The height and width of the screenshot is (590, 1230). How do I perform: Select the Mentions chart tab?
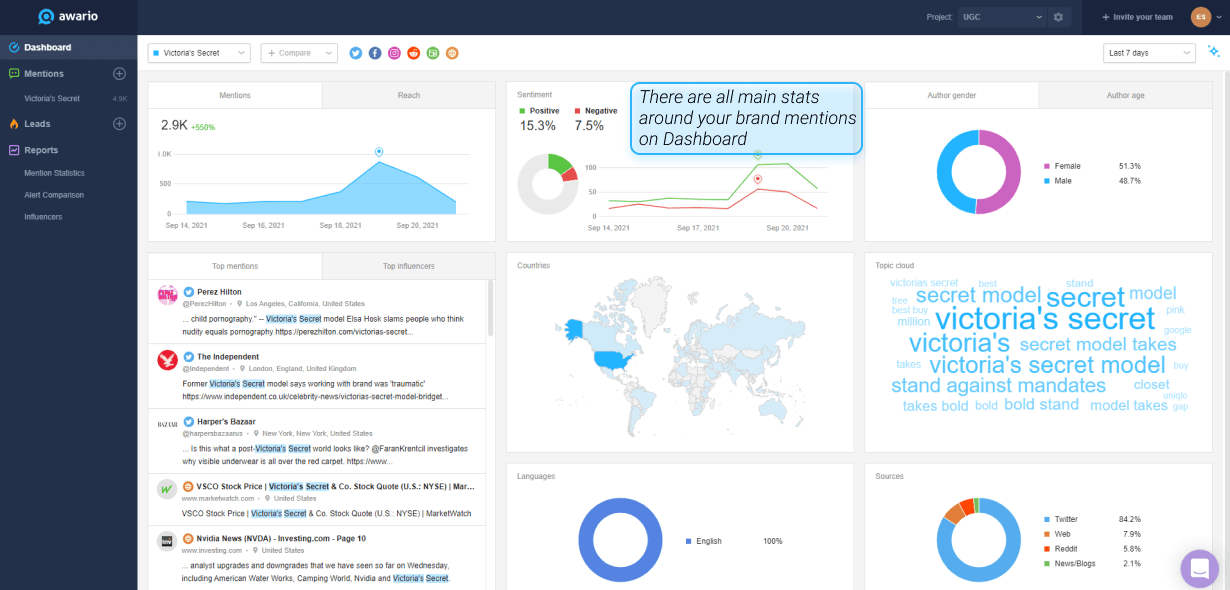pos(235,95)
